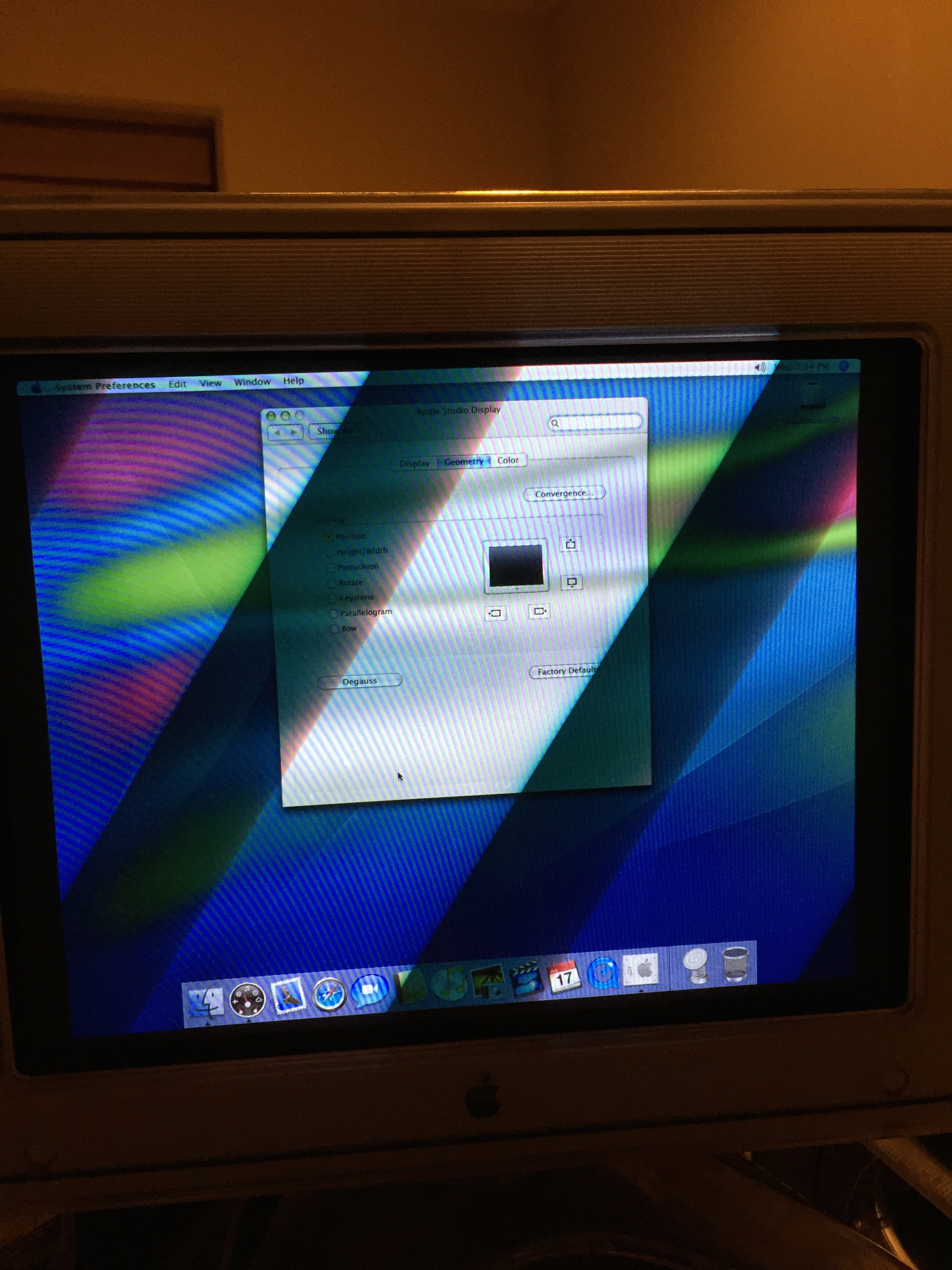
Task: Open the Convergence settings button
Action: [x=564, y=494]
